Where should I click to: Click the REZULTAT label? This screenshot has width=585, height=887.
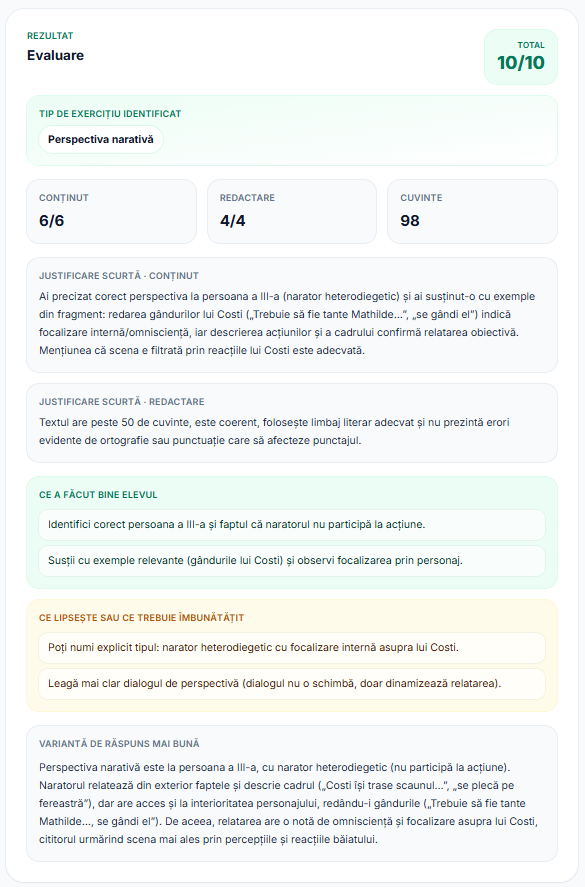click(50, 36)
